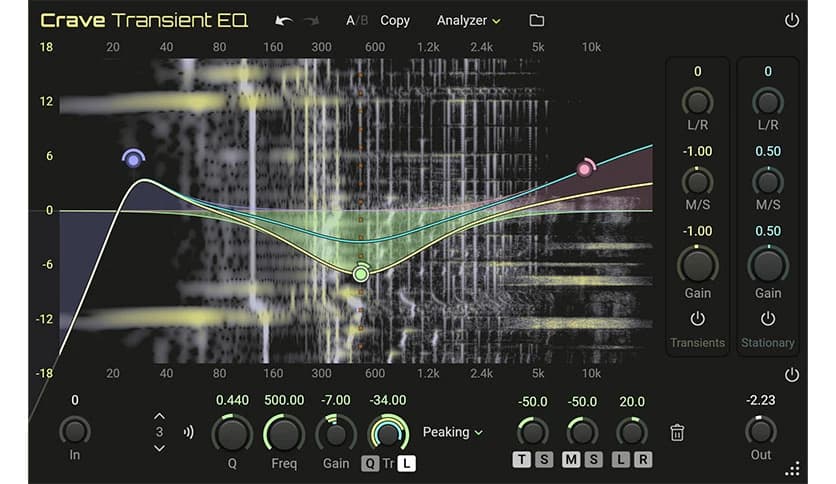836x484 pixels.
Task: Click the knob above the M/S buttons
Action: (582, 432)
